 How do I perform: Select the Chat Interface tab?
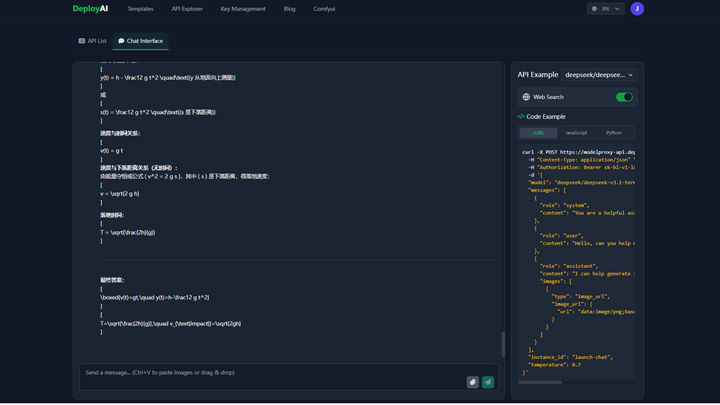click(x=141, y=41)
